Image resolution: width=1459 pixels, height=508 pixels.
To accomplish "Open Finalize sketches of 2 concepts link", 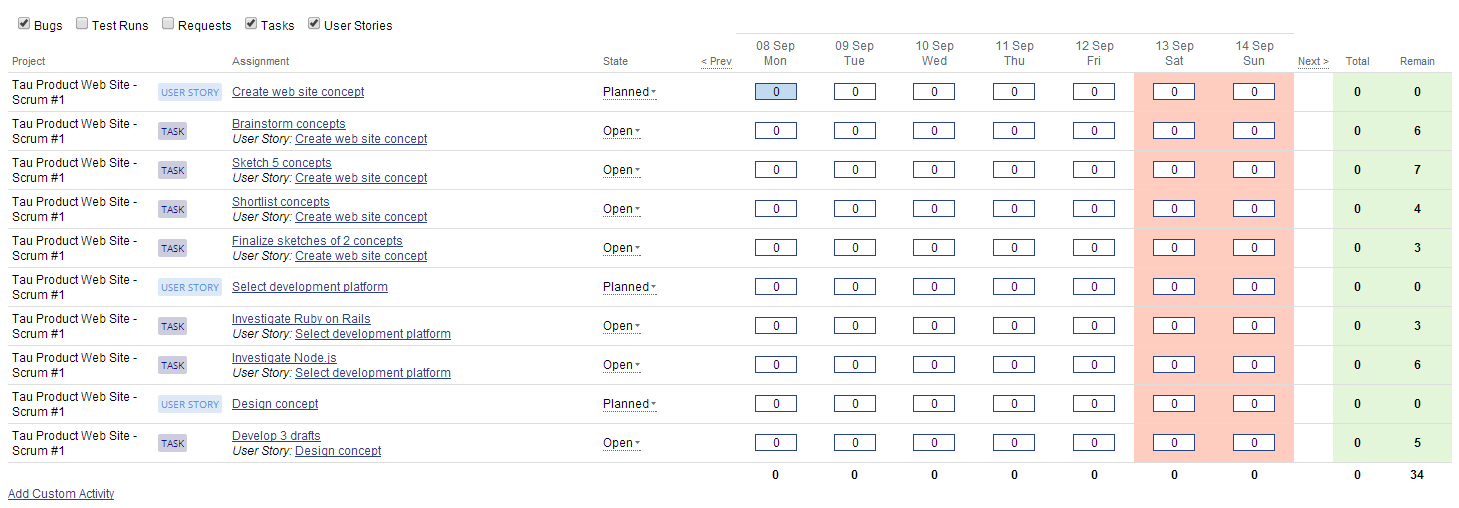I will coord(317,241).
